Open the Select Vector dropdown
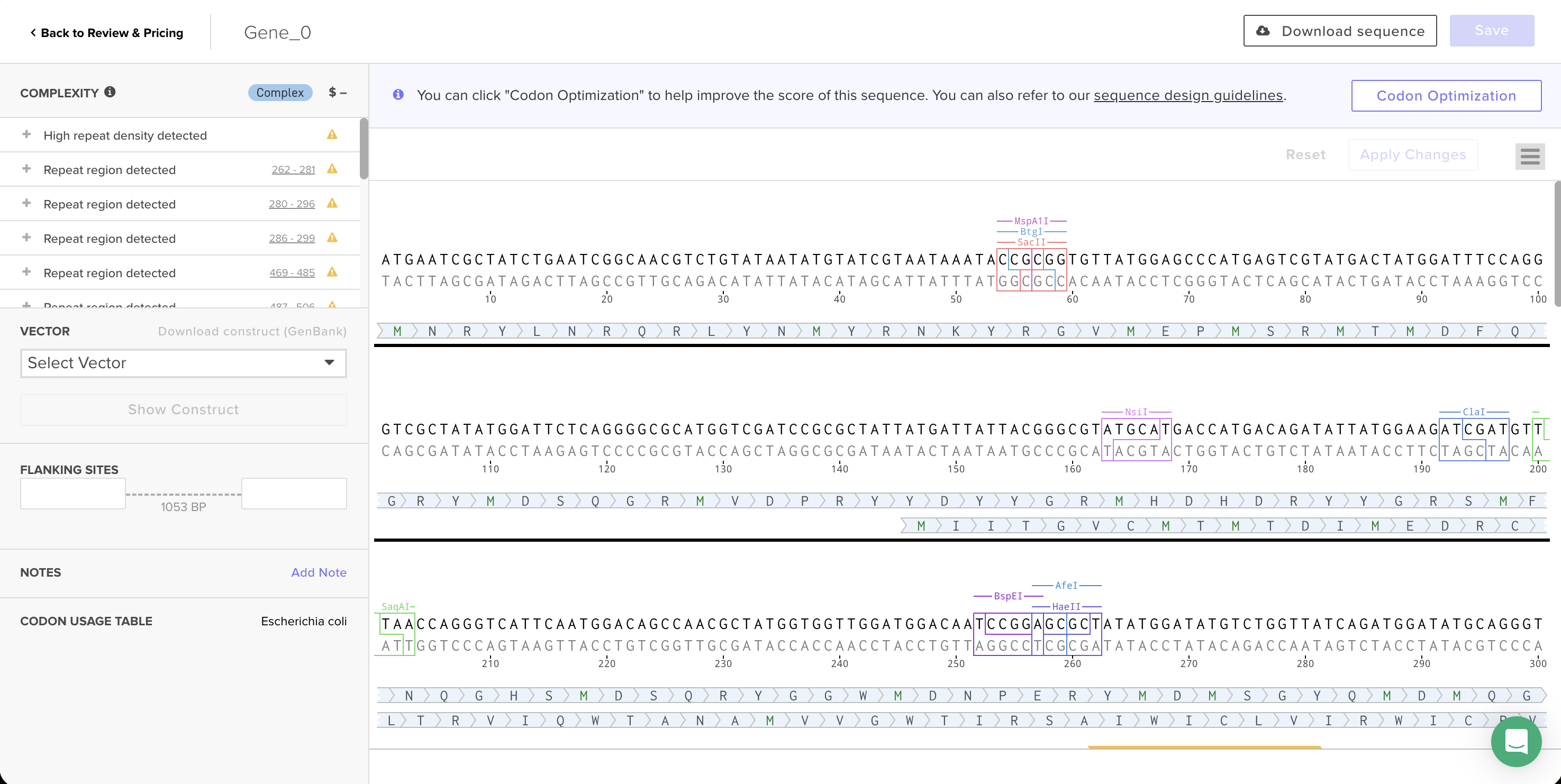The image size is (1561, 784). (183, 363)
